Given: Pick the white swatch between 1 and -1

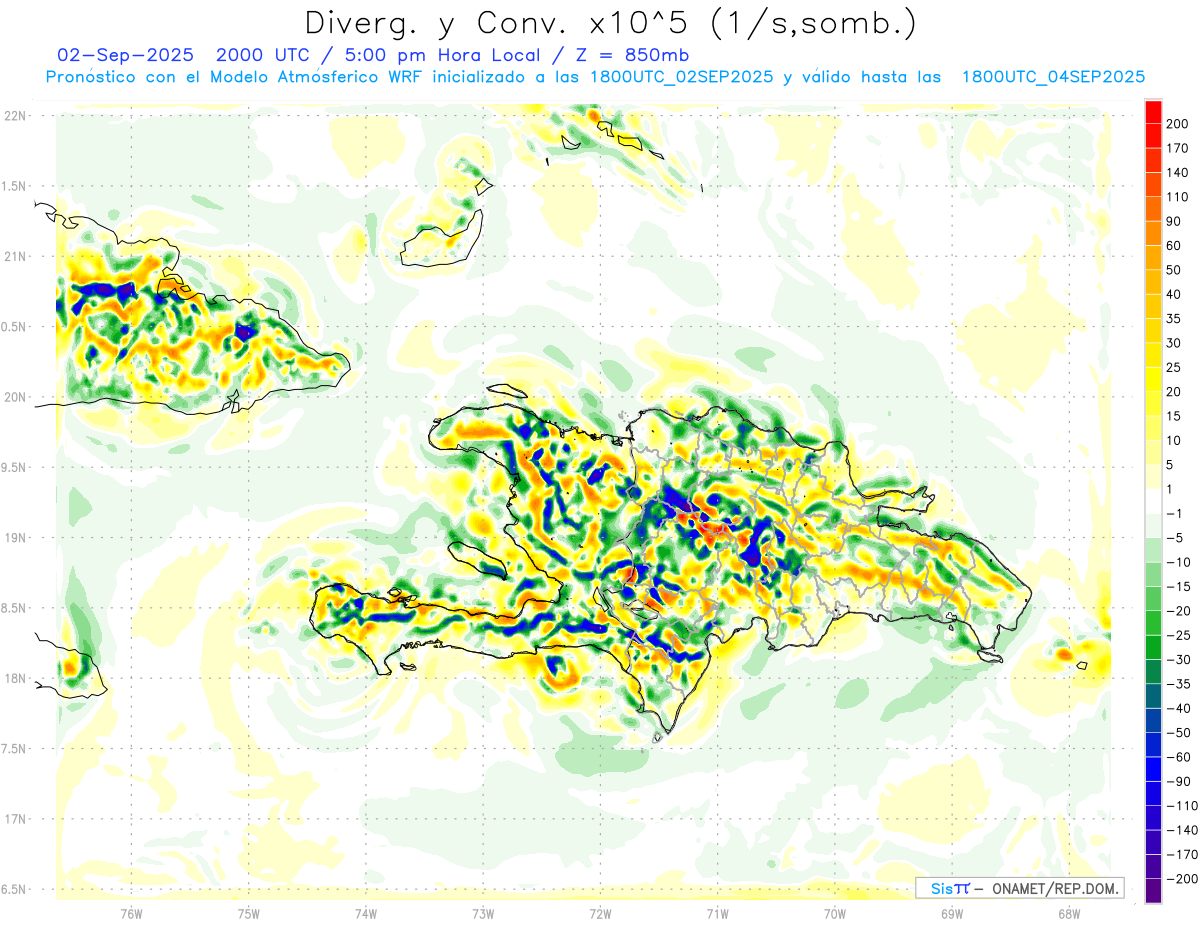Looking at the screenshot, I should tap(1153, 501).
